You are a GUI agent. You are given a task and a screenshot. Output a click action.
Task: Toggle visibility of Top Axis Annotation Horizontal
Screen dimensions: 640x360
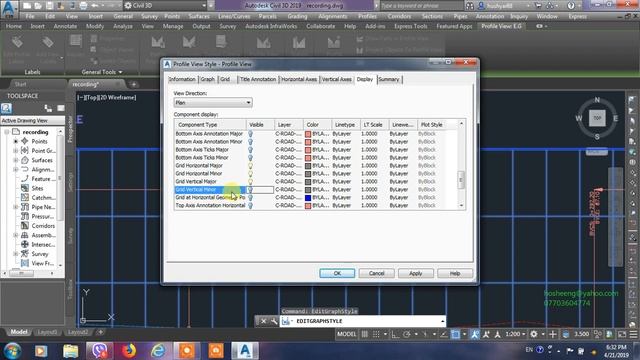(x=250, y=205)
